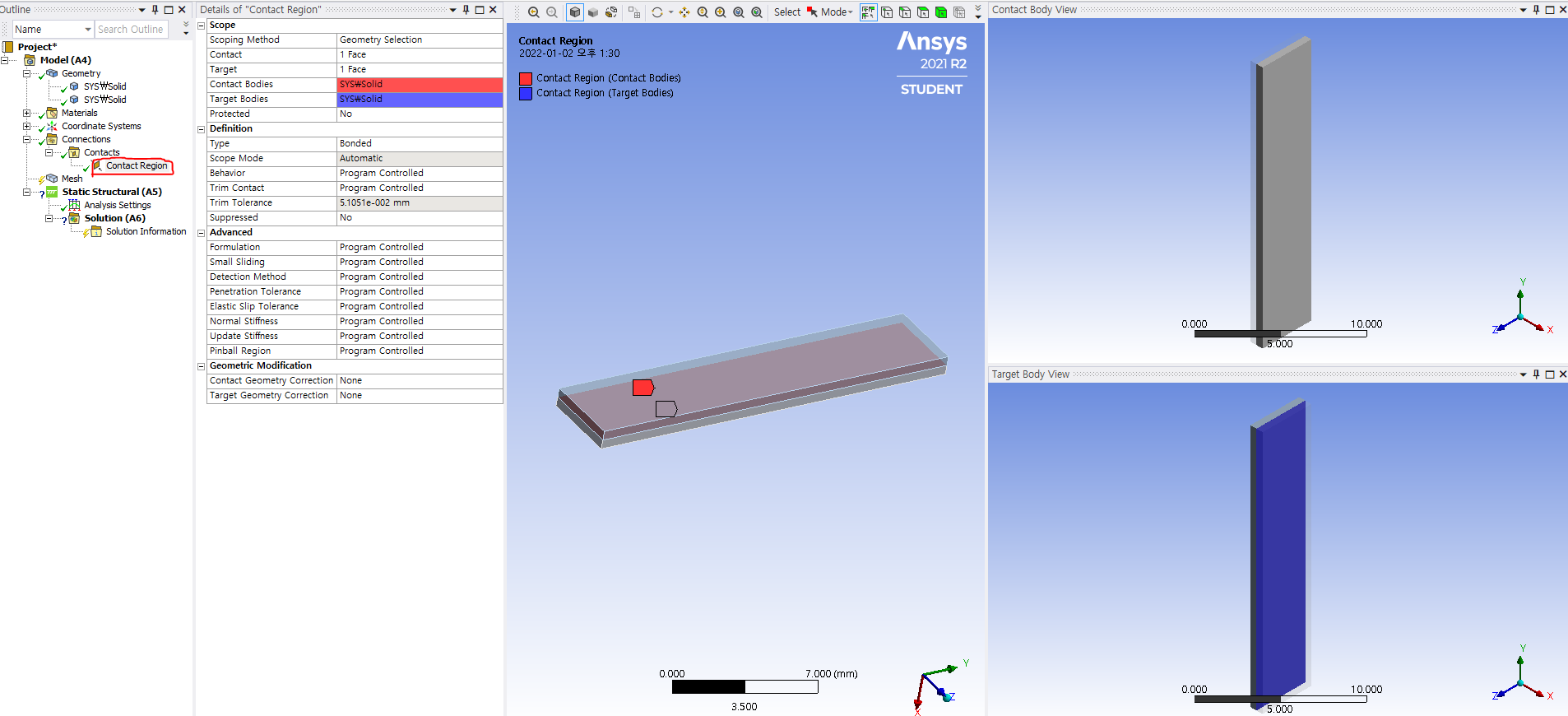Enable the smart select filter

(868, 12)
